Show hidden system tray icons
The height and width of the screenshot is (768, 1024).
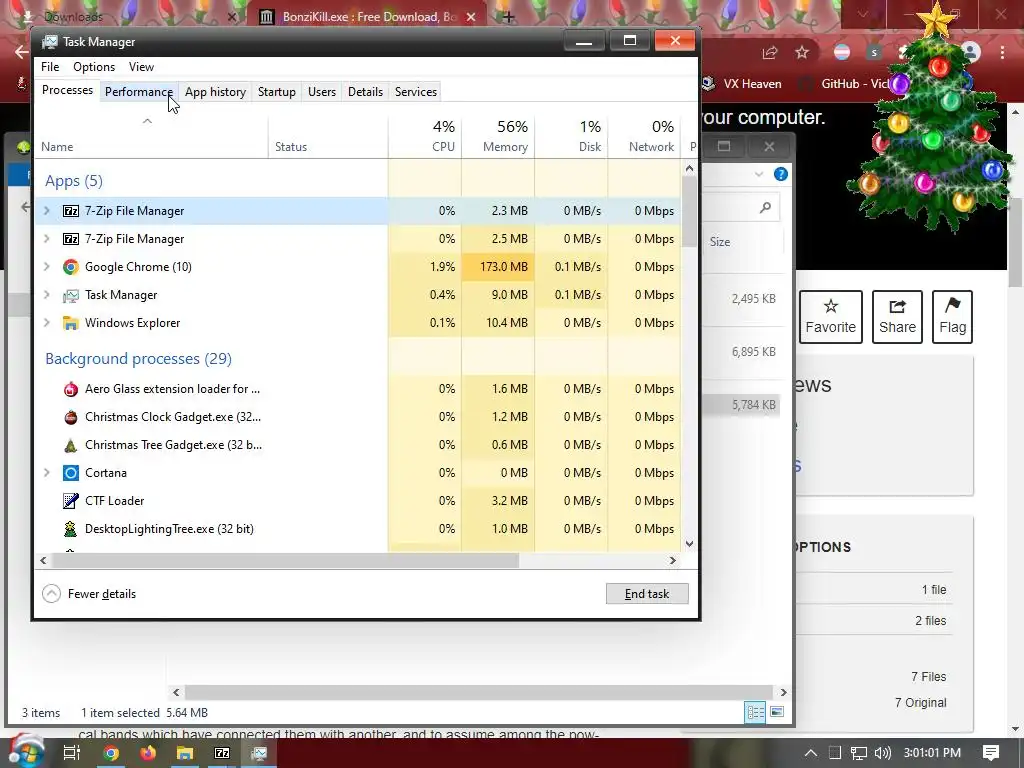[x=810, y=753]
